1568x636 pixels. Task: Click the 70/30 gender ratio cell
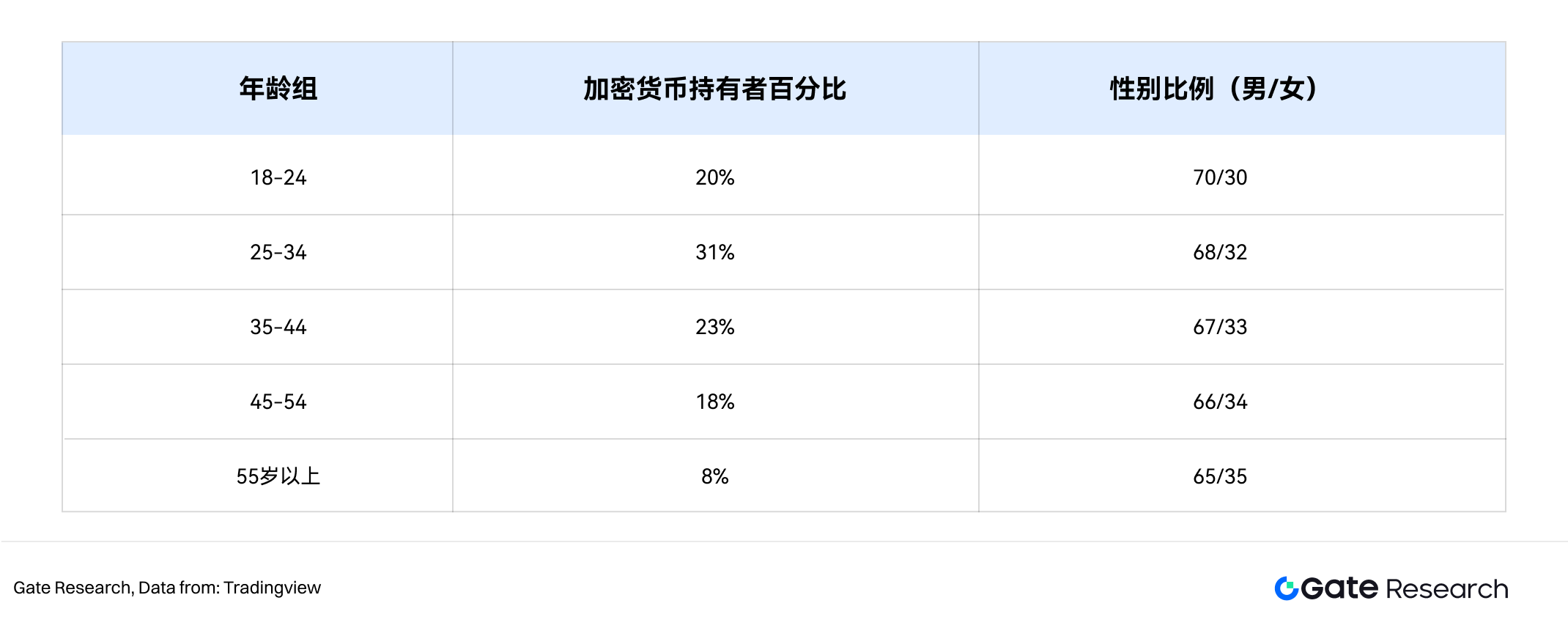coord(1220,177)
